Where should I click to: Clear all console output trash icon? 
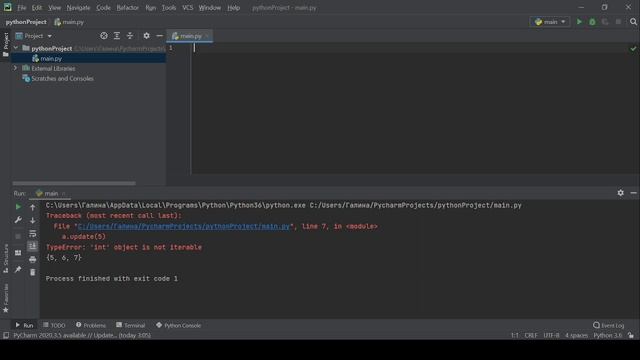pos(33,272)
